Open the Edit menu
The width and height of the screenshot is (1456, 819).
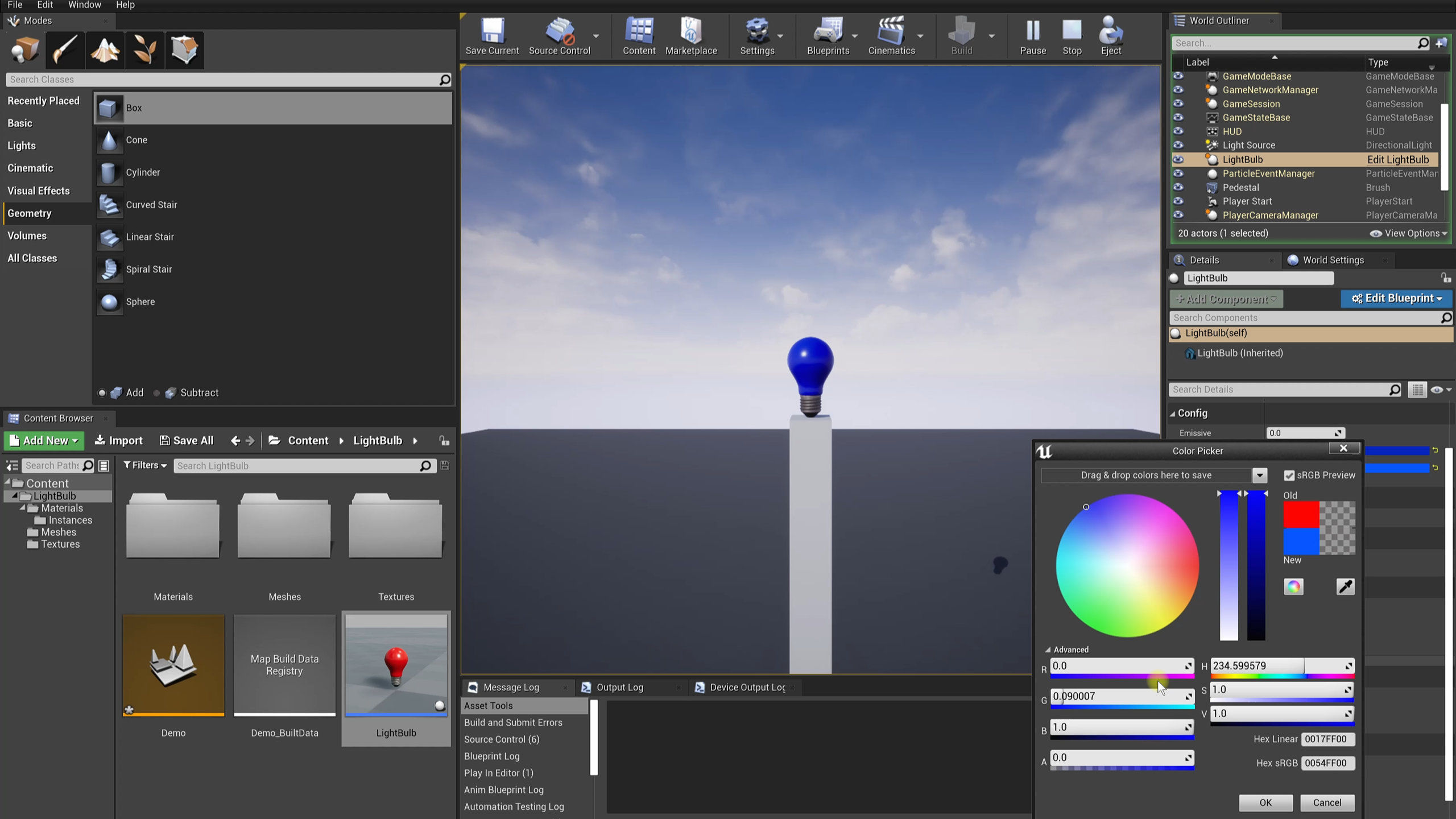(x=45, y=5)
